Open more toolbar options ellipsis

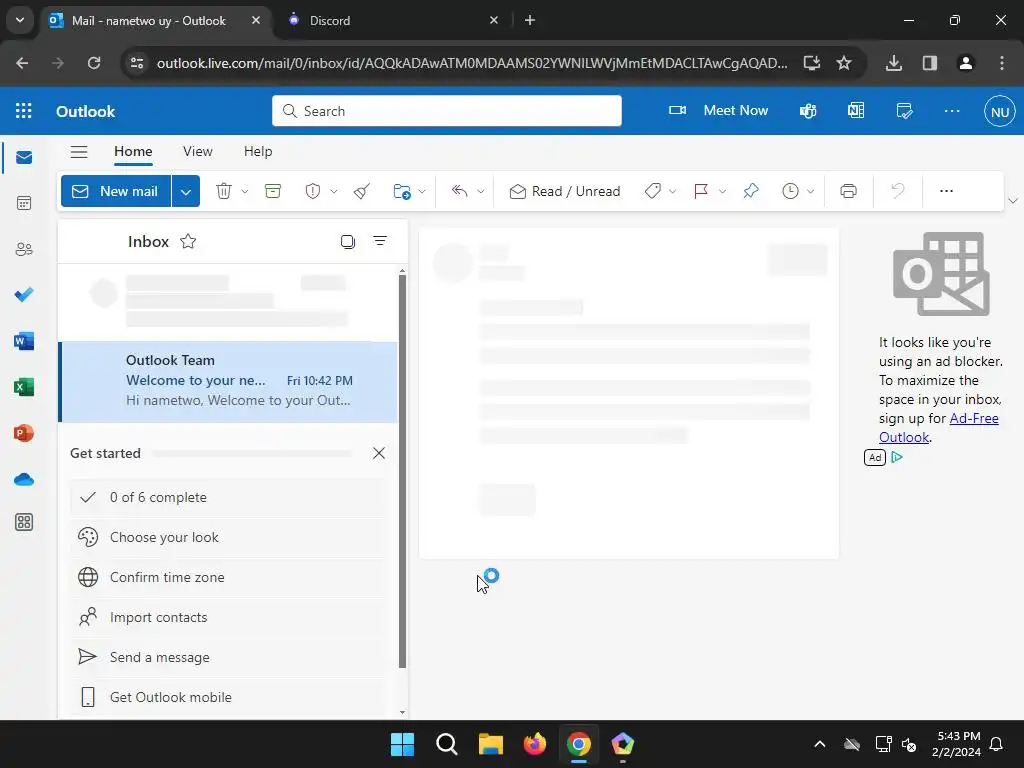pos(946,191)
